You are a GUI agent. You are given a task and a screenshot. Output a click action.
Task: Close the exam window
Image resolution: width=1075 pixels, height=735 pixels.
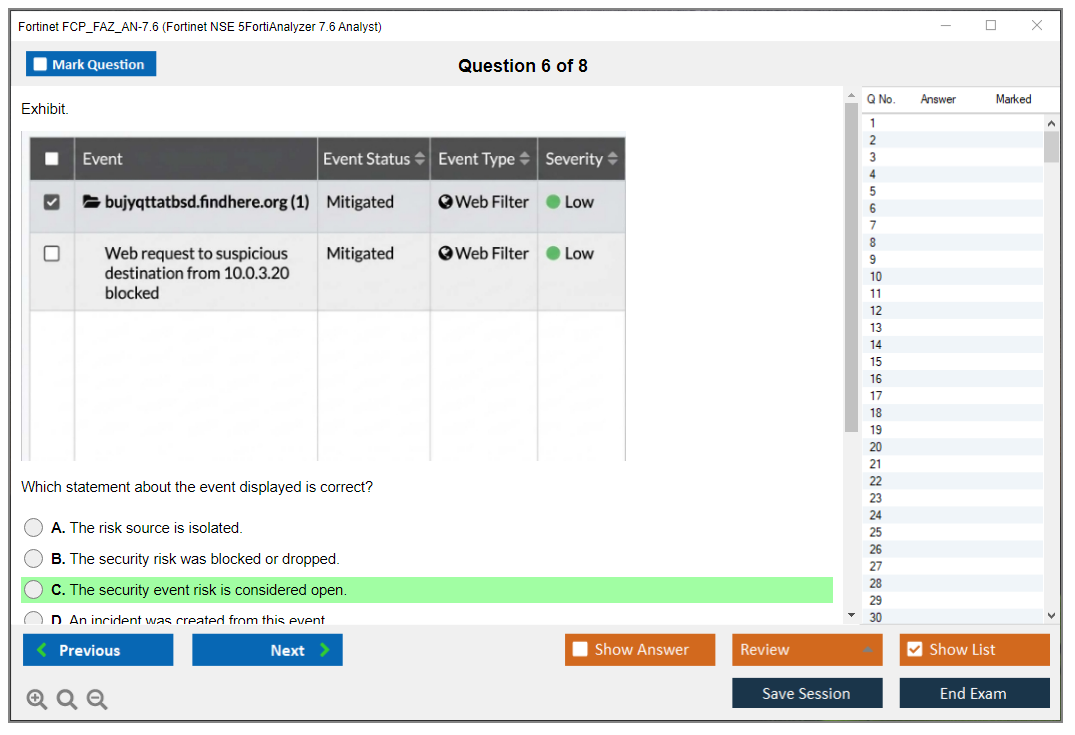coord(1037,25)
